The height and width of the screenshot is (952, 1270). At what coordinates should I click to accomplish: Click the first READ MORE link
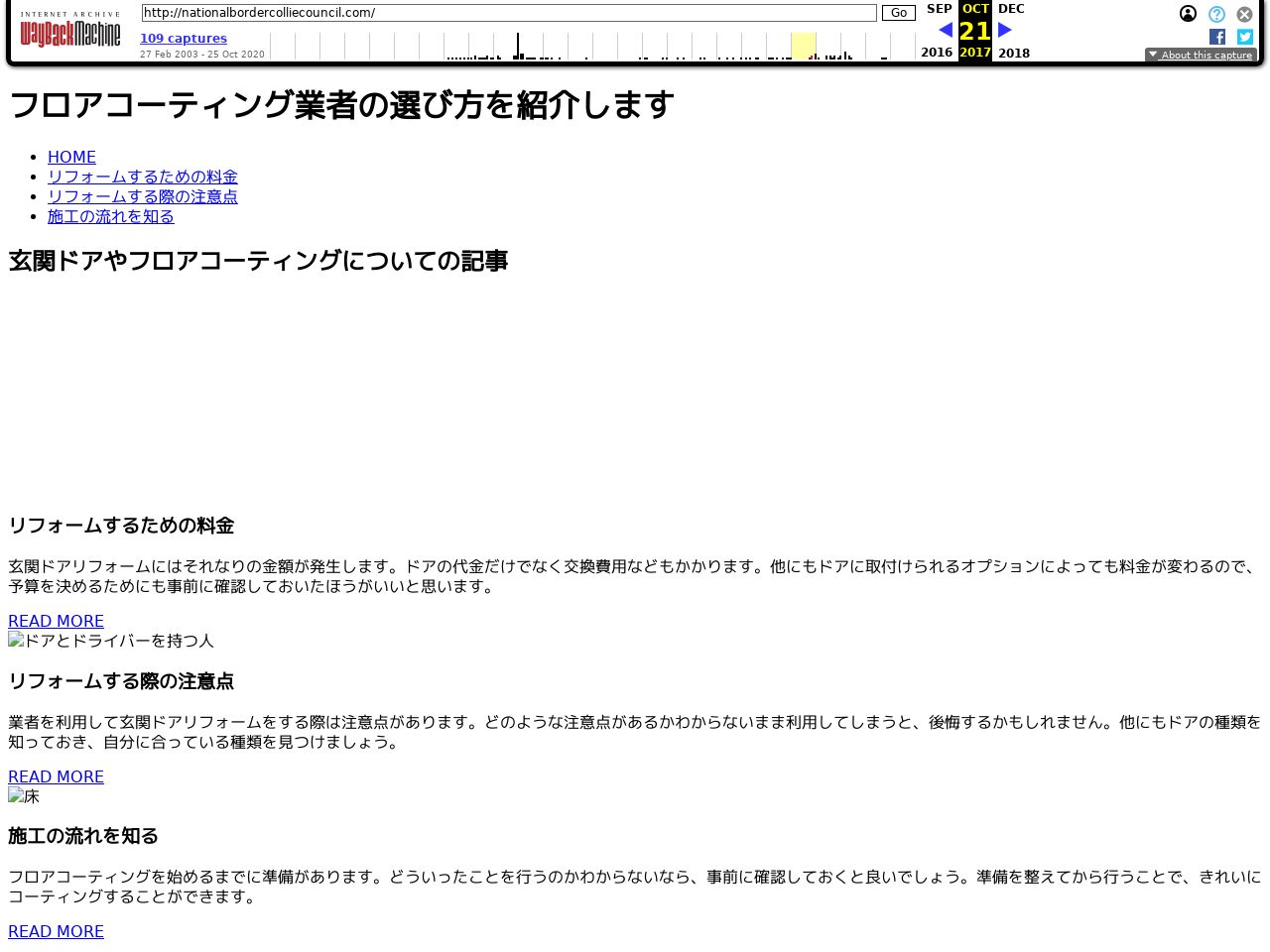56,621
